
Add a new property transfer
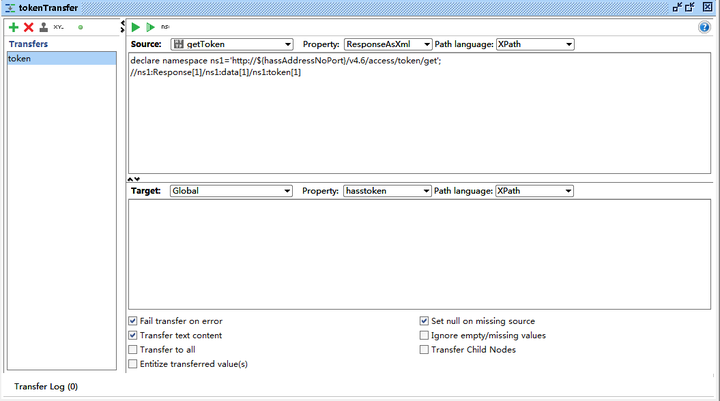[x=13, y=27]
